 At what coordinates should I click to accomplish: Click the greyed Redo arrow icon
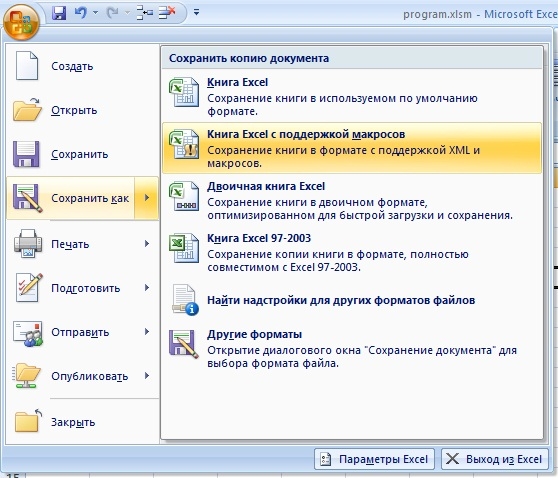[112, 13]
